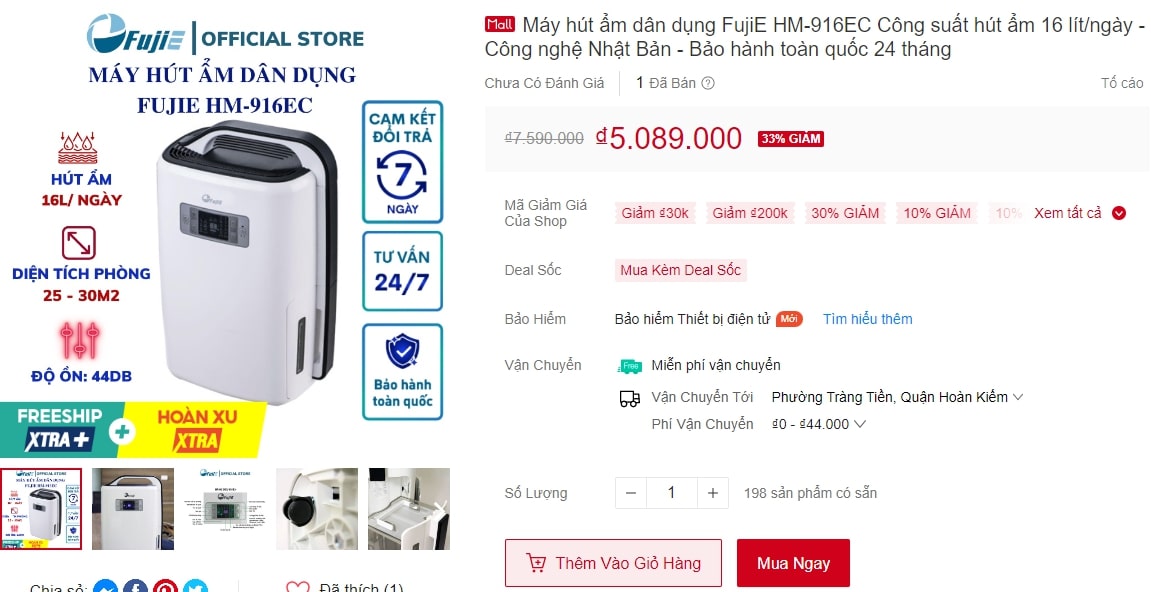View the wheel close-up thumbnail image

point(317,509)
